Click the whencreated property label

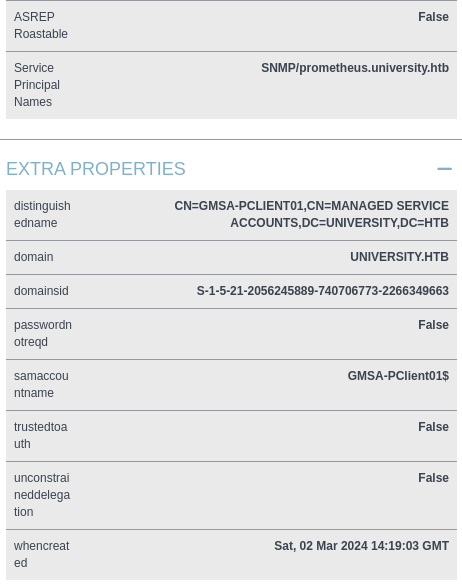pos(41,554)
